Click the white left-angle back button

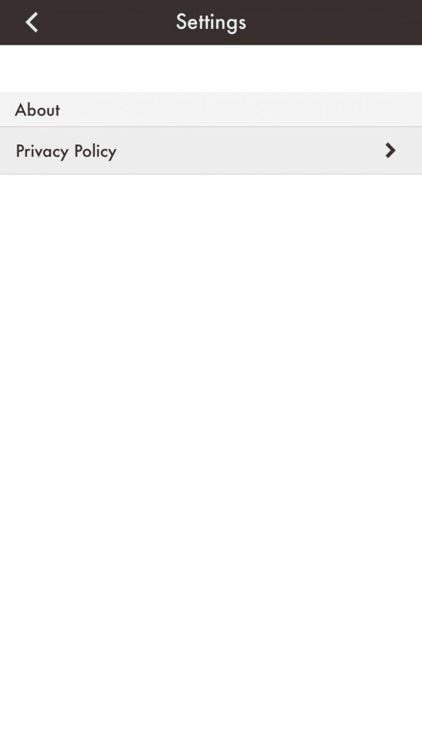[x=32, y=22]
